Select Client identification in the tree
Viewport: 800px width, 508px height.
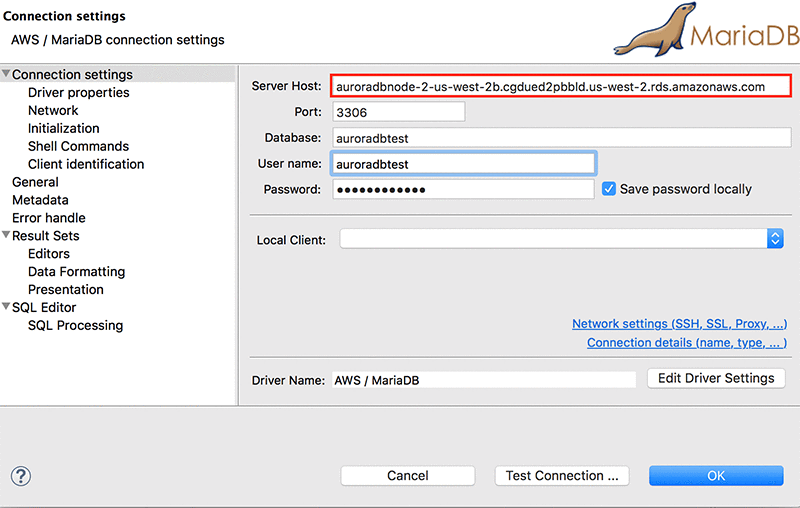click(86, 164)
